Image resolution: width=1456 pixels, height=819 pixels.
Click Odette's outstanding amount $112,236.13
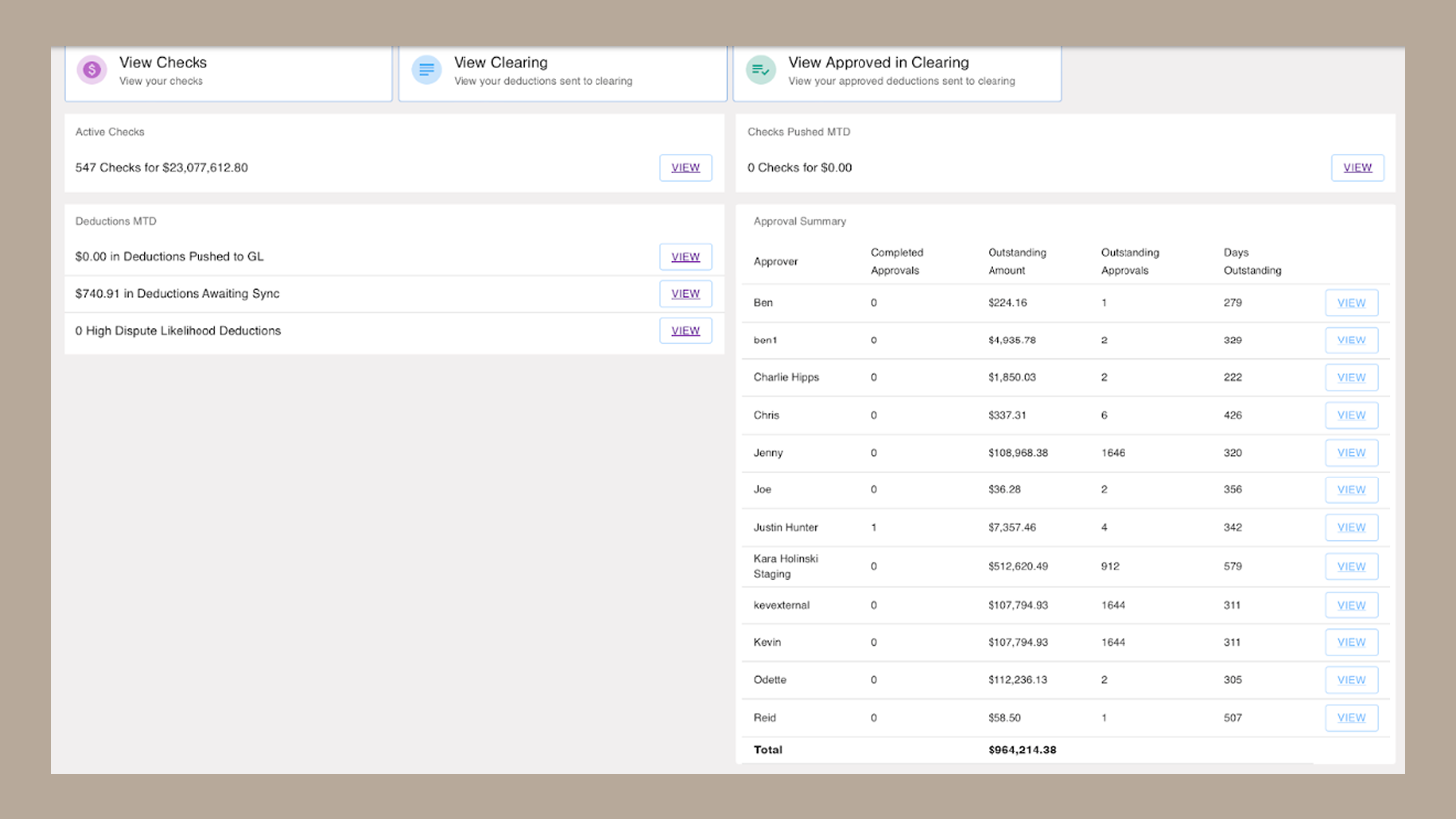pyautogui.click(x=1017, y=681)
